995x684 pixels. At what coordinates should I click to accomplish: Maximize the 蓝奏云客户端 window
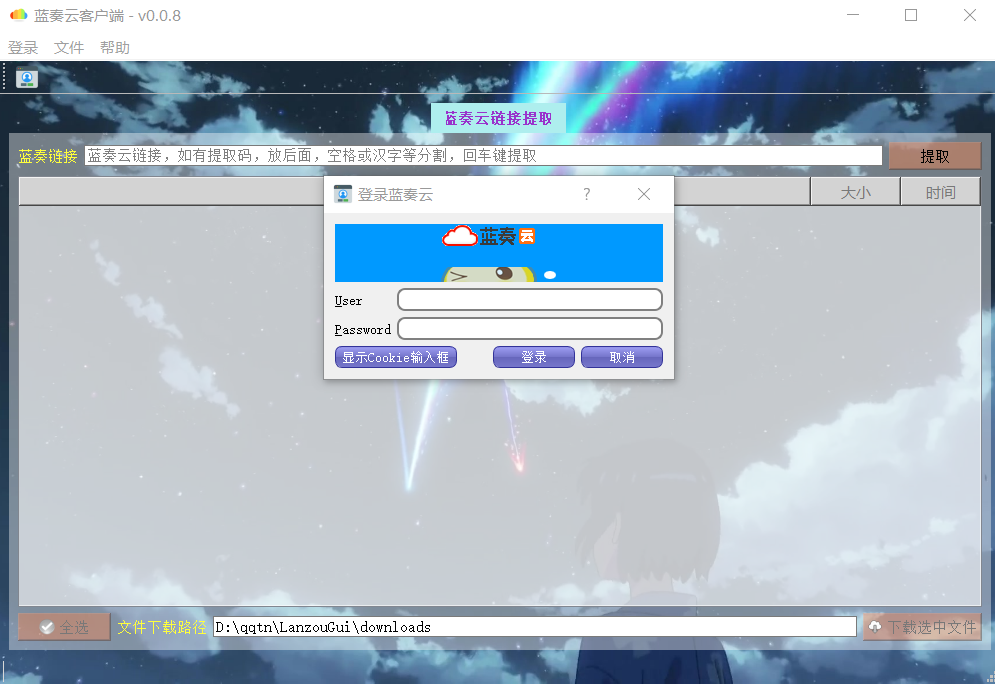click(911, 15)
